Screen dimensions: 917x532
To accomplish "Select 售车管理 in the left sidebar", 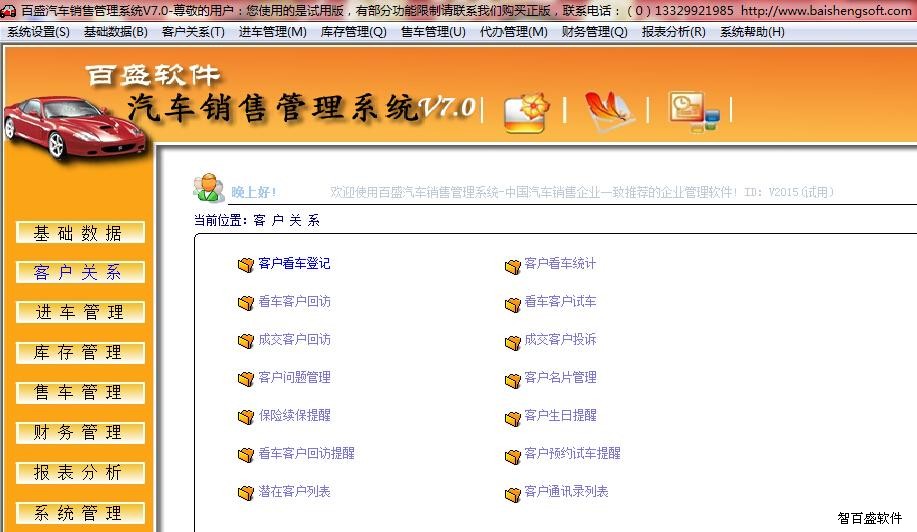I will pyautogui.click(x=79, y=393).
